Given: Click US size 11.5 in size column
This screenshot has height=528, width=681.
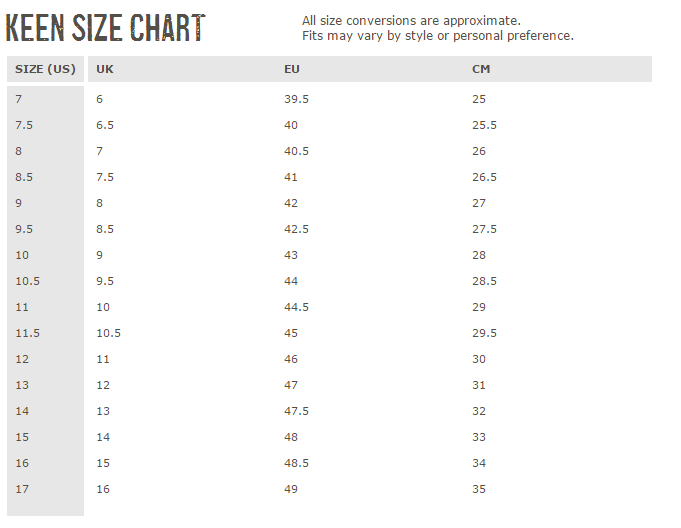Looking at the screenshot, I should (x=27, y=333).
